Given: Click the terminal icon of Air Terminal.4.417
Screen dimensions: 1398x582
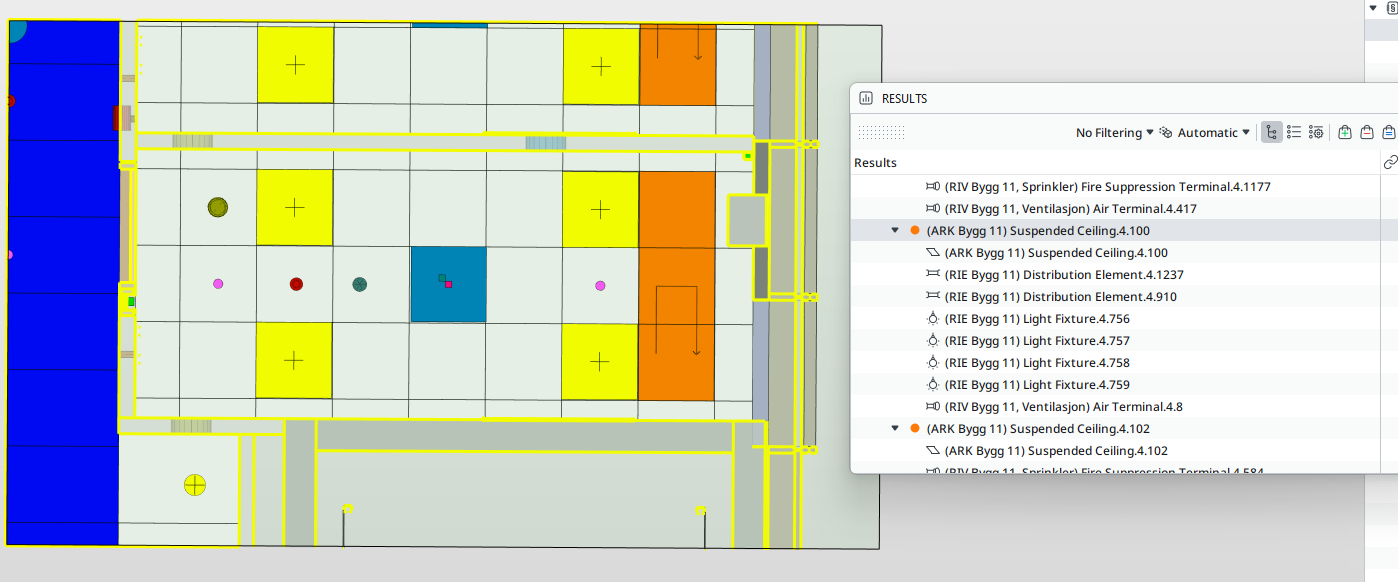Looking at the screenshot, I should tap(933, 209).
